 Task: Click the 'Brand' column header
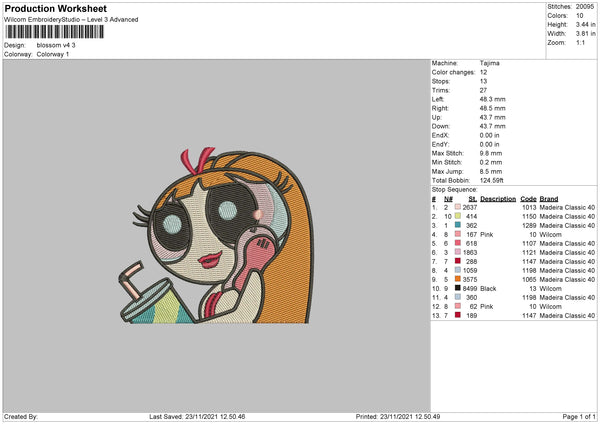pyautogui.click(x=549, y=199)
